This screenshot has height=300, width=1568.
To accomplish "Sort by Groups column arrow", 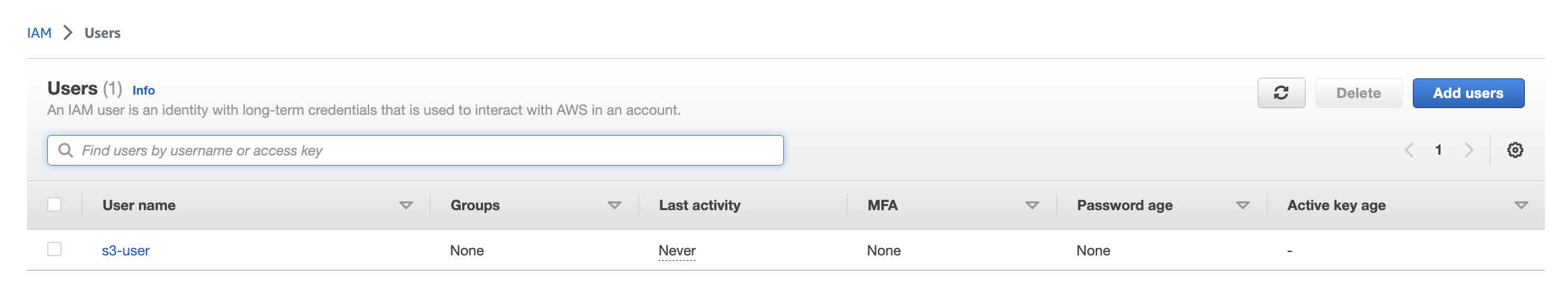I will [x=614, y=205].
